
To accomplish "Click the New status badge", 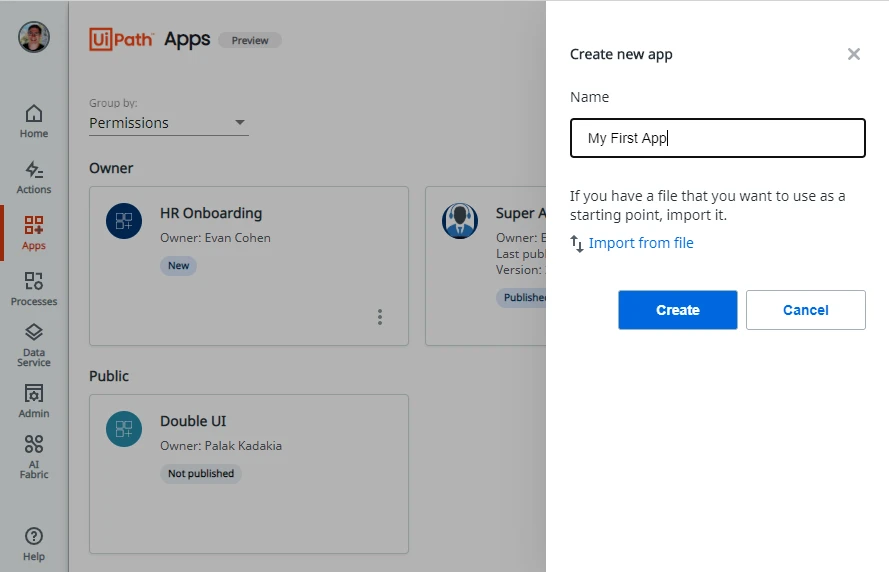I will (x=178, y=266).
